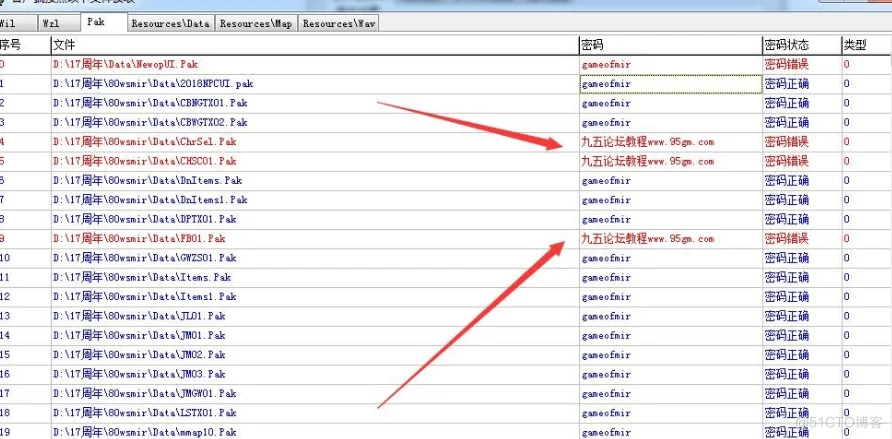Select file 2018NPCUI.pak entry
This screenshot has height=439, width=892.
point(153,84)
